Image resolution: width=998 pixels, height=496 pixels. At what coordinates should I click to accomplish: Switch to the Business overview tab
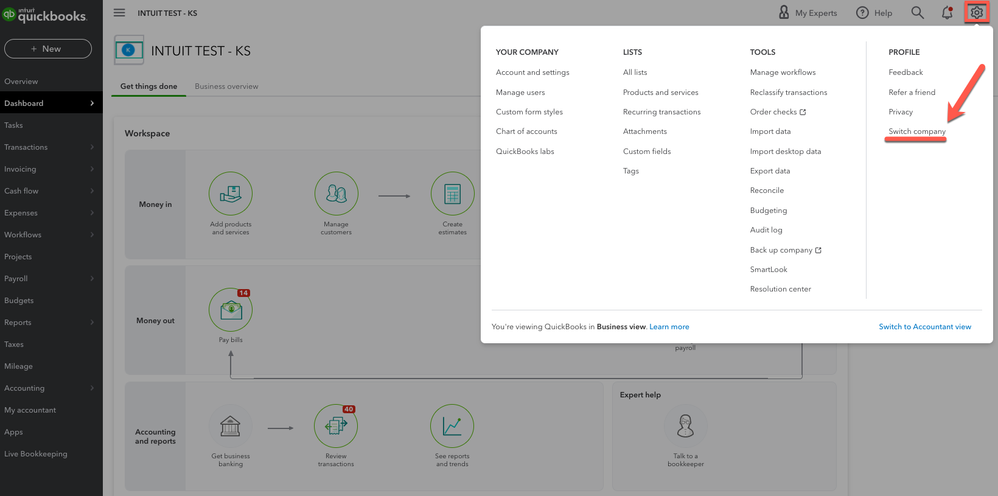[x=227, y=86]
